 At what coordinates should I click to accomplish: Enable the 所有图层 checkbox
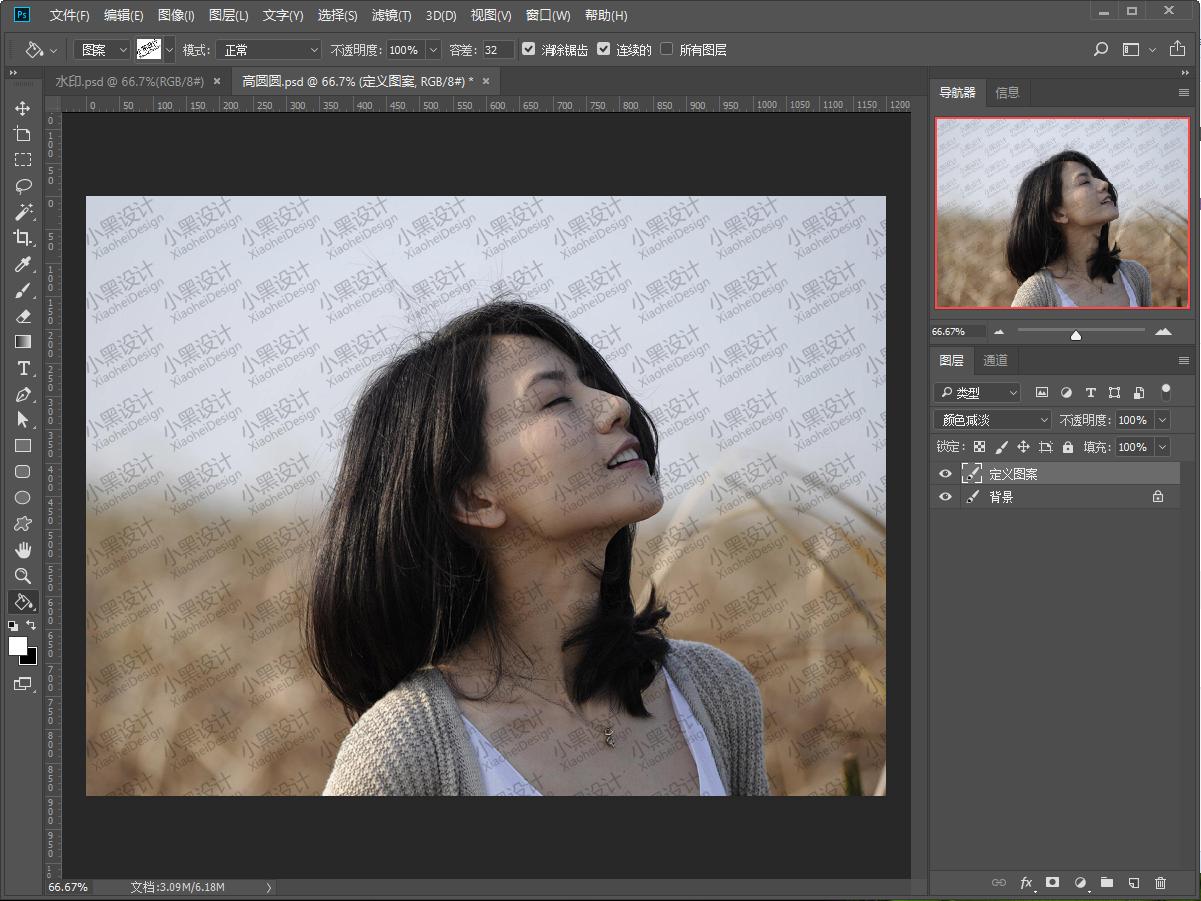pos(667,49)
